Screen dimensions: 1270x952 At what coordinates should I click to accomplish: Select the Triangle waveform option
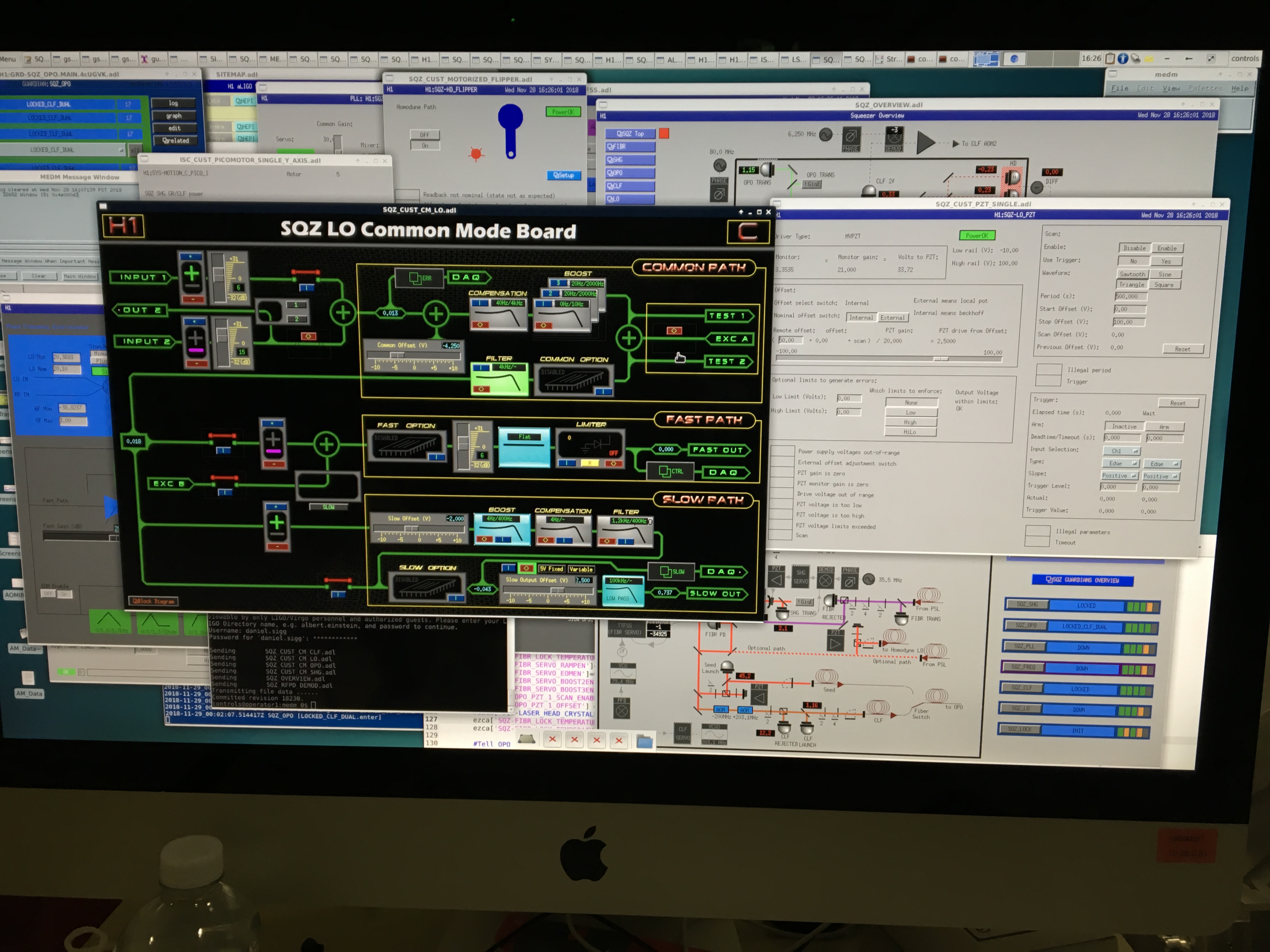coord(1131,285)
